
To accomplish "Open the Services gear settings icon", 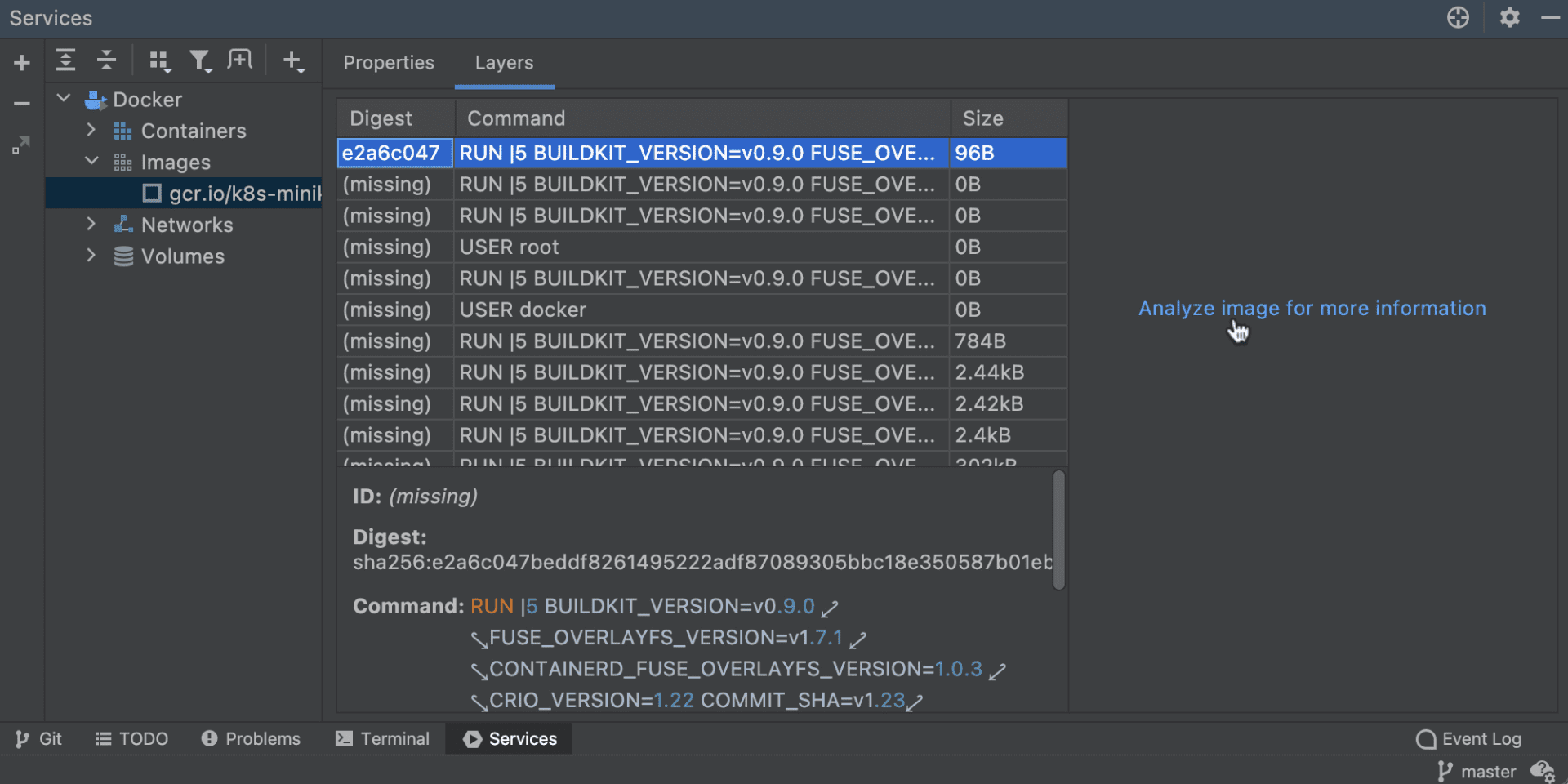I will pos(1509,17).
